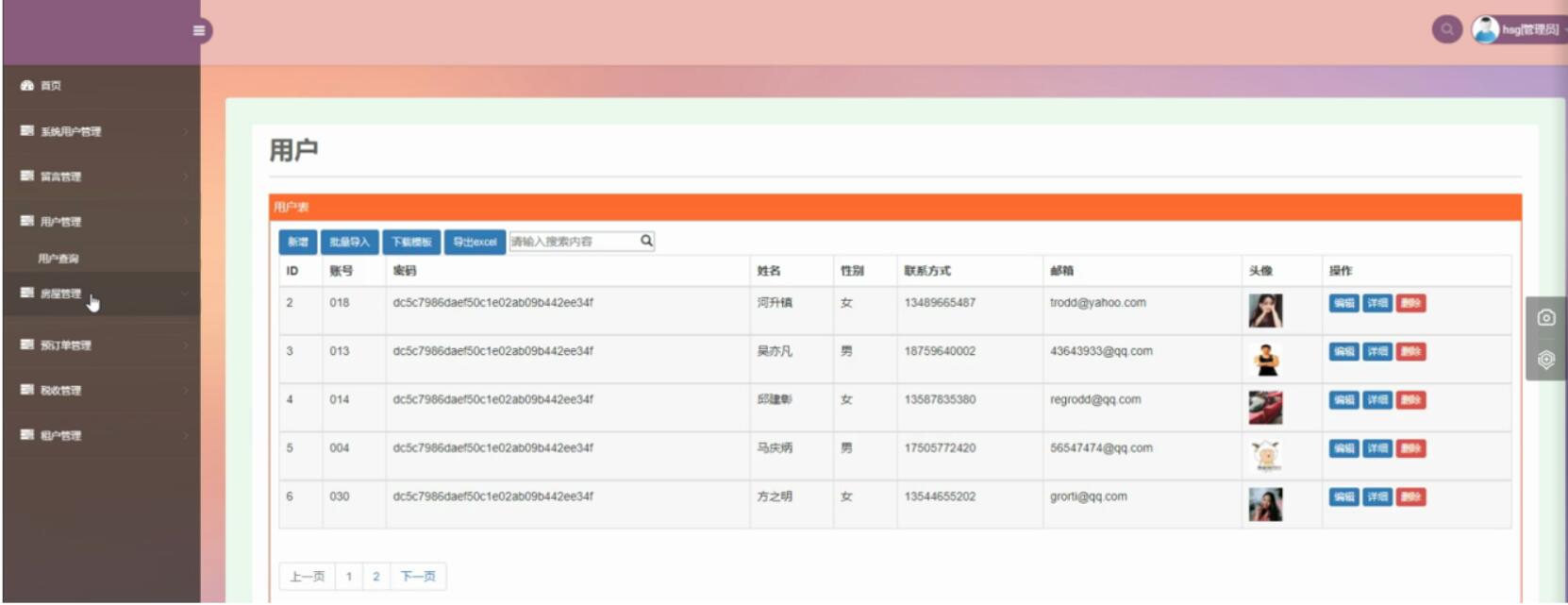Open the 留言管理 menu label
This screenshot has height=605, width=1568.
coord(60,176)
